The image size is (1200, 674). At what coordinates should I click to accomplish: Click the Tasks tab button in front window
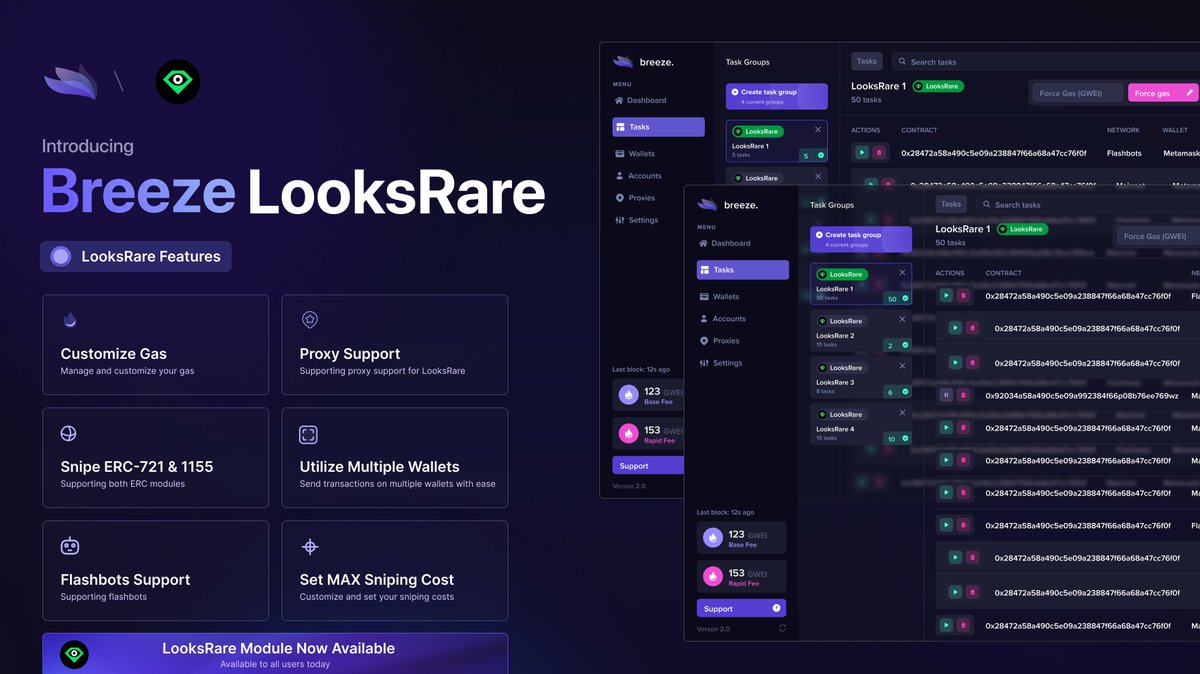[x=951, y=204]
